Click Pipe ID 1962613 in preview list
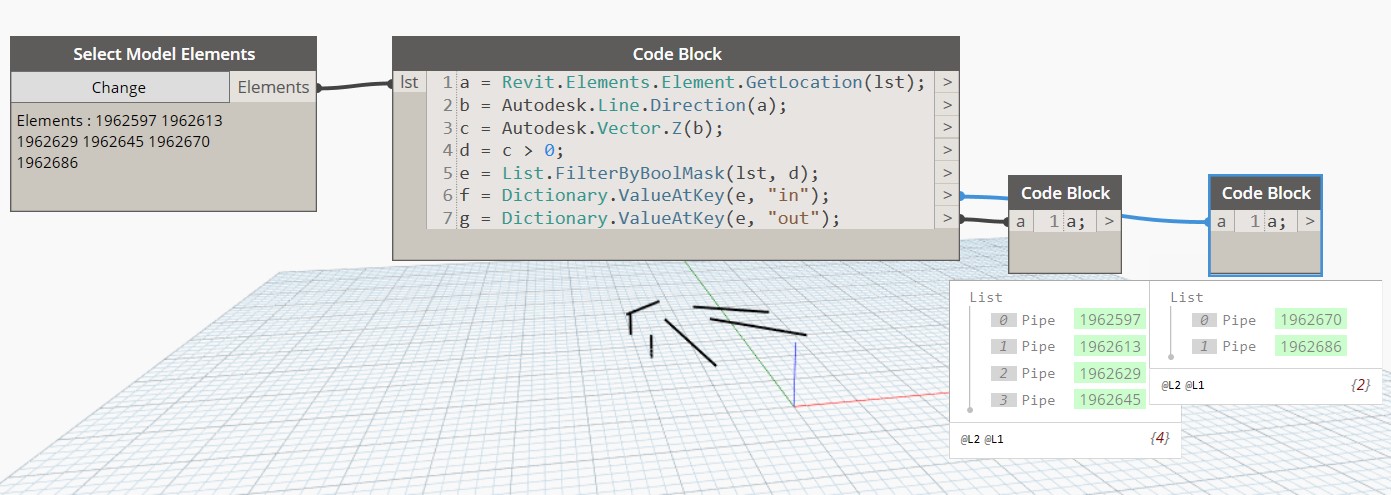 pyautogui.click(x=1108, y=346)
